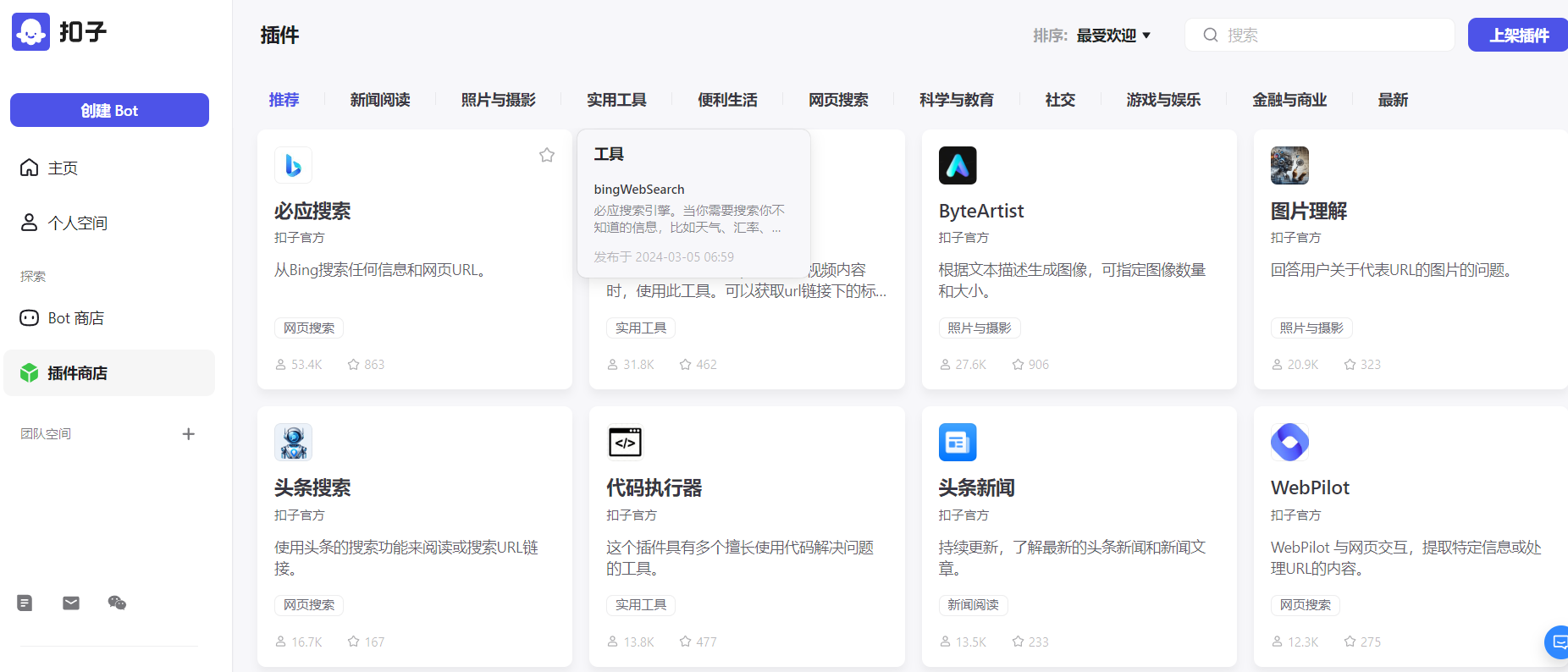Switch to the 新闻阅读 tab

coord(380,100)
